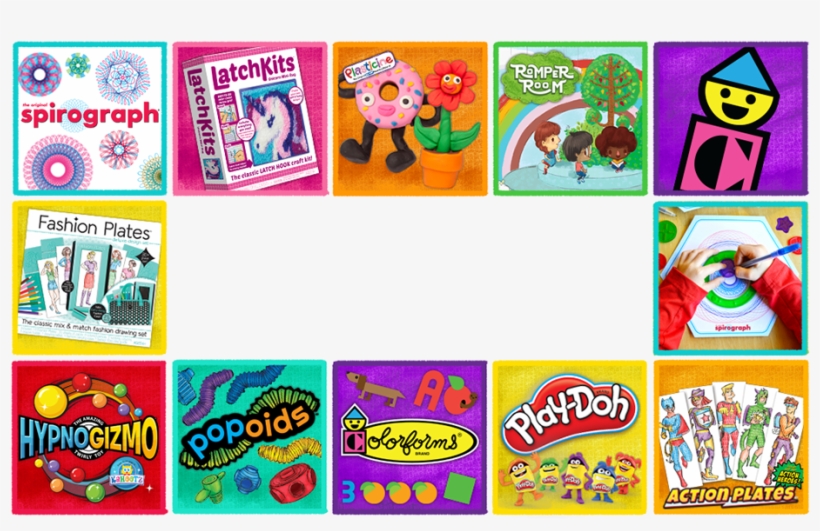Select the Spirograph drawing-in-action photo tile
820x531 pixels.
pos(731,278)
